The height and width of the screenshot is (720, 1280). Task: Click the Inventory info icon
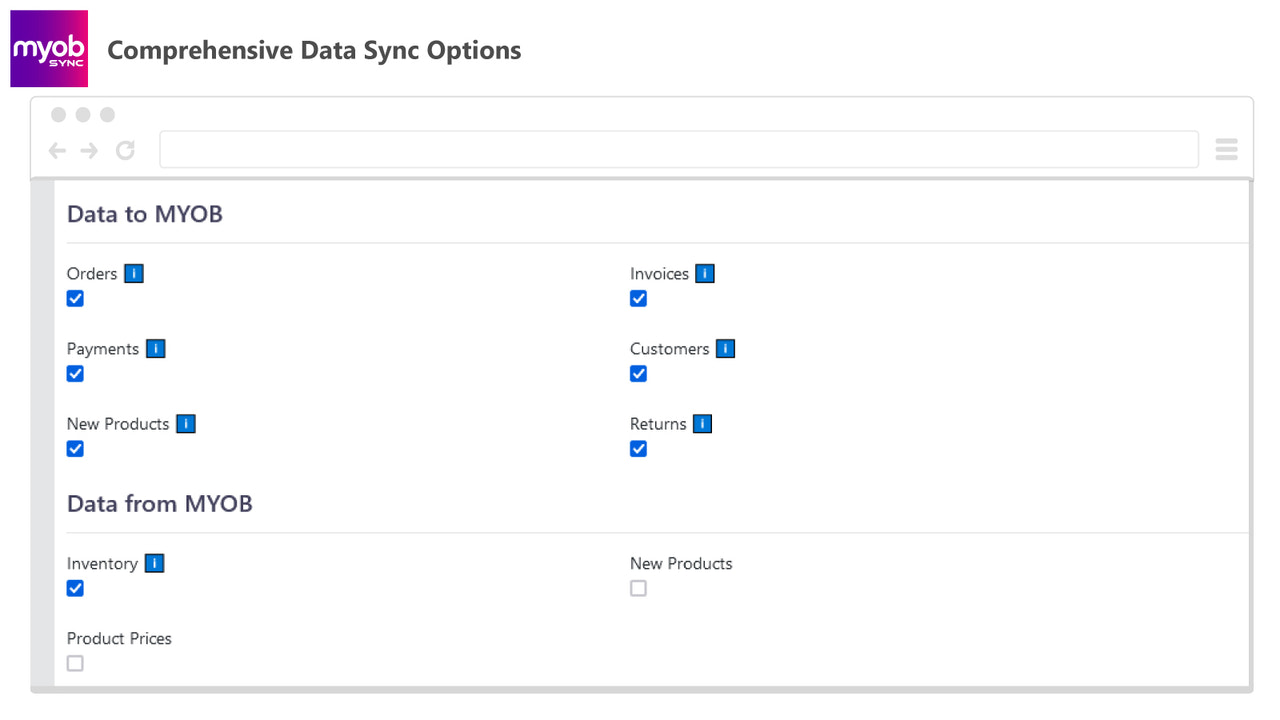click(x=155, y=563)
